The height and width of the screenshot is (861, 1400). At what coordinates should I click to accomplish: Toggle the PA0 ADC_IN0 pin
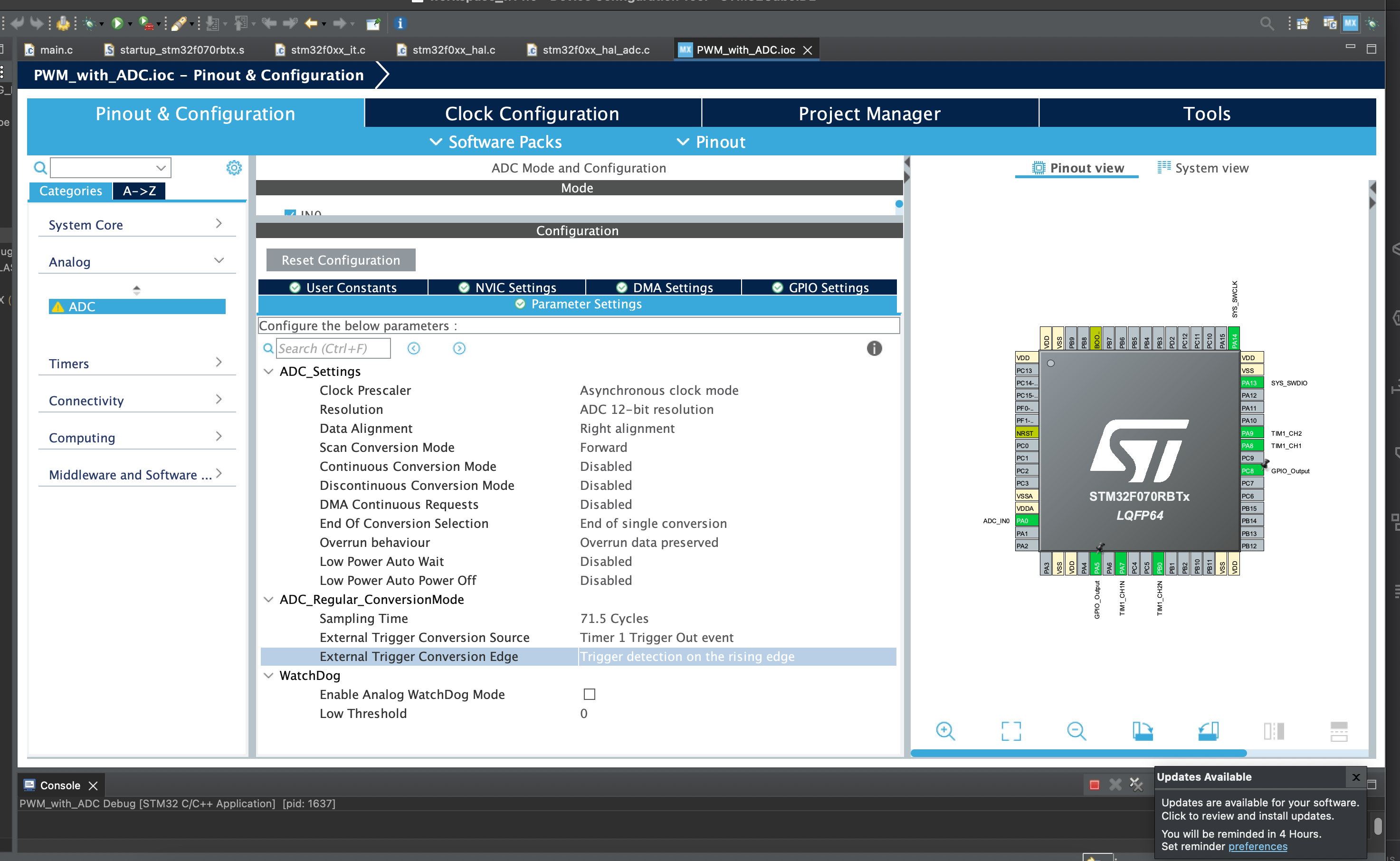coord(1027,520)
